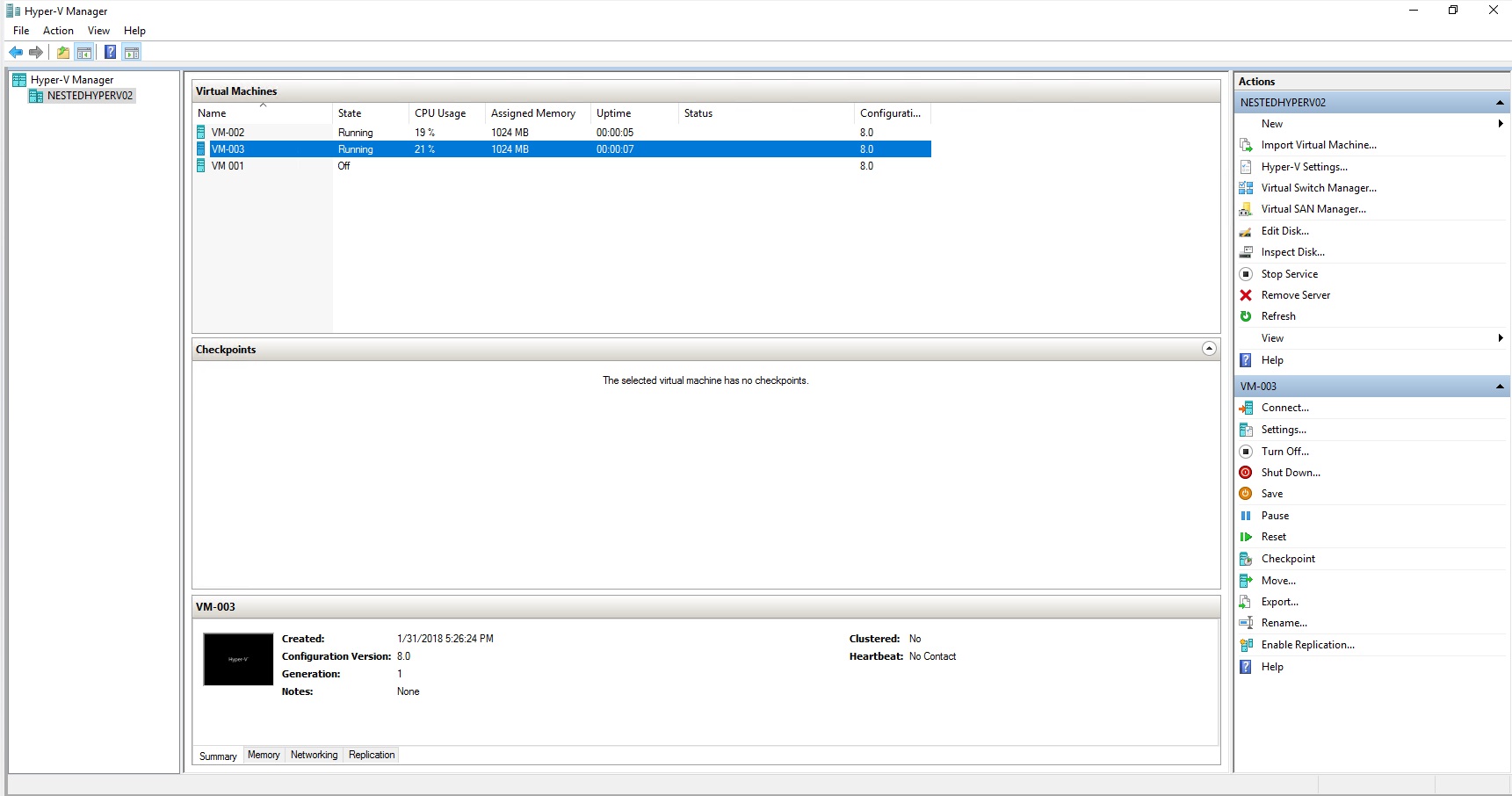The image size is (1512, 796).
Task: Click the Import Virtual Machine icon
Action: click(1246, 145)
